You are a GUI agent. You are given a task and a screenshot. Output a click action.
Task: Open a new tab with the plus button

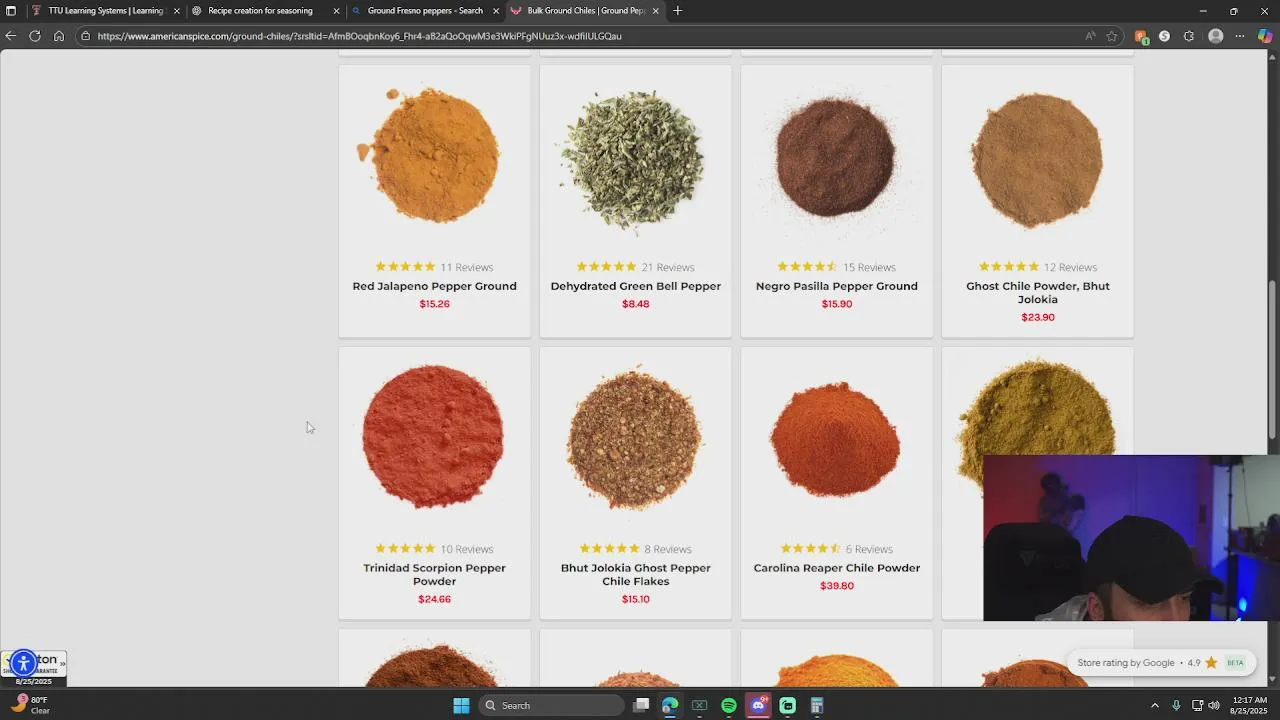click(677, 11)
